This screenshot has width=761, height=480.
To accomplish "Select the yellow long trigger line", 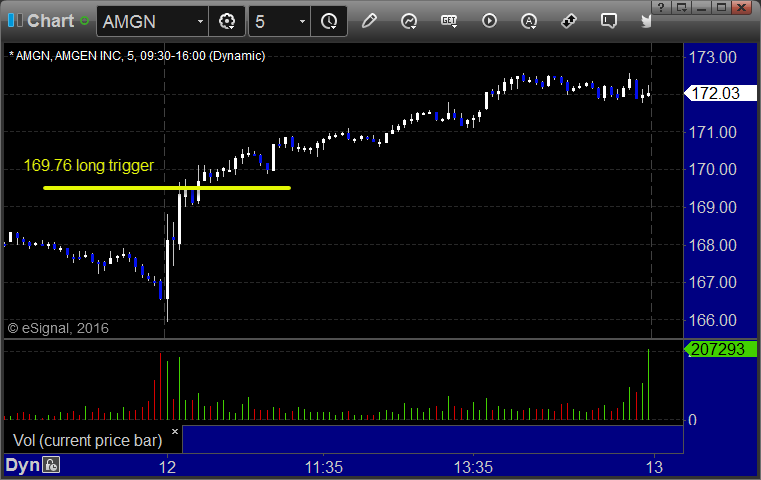I will pyautogui.click(x=167, y=188).
